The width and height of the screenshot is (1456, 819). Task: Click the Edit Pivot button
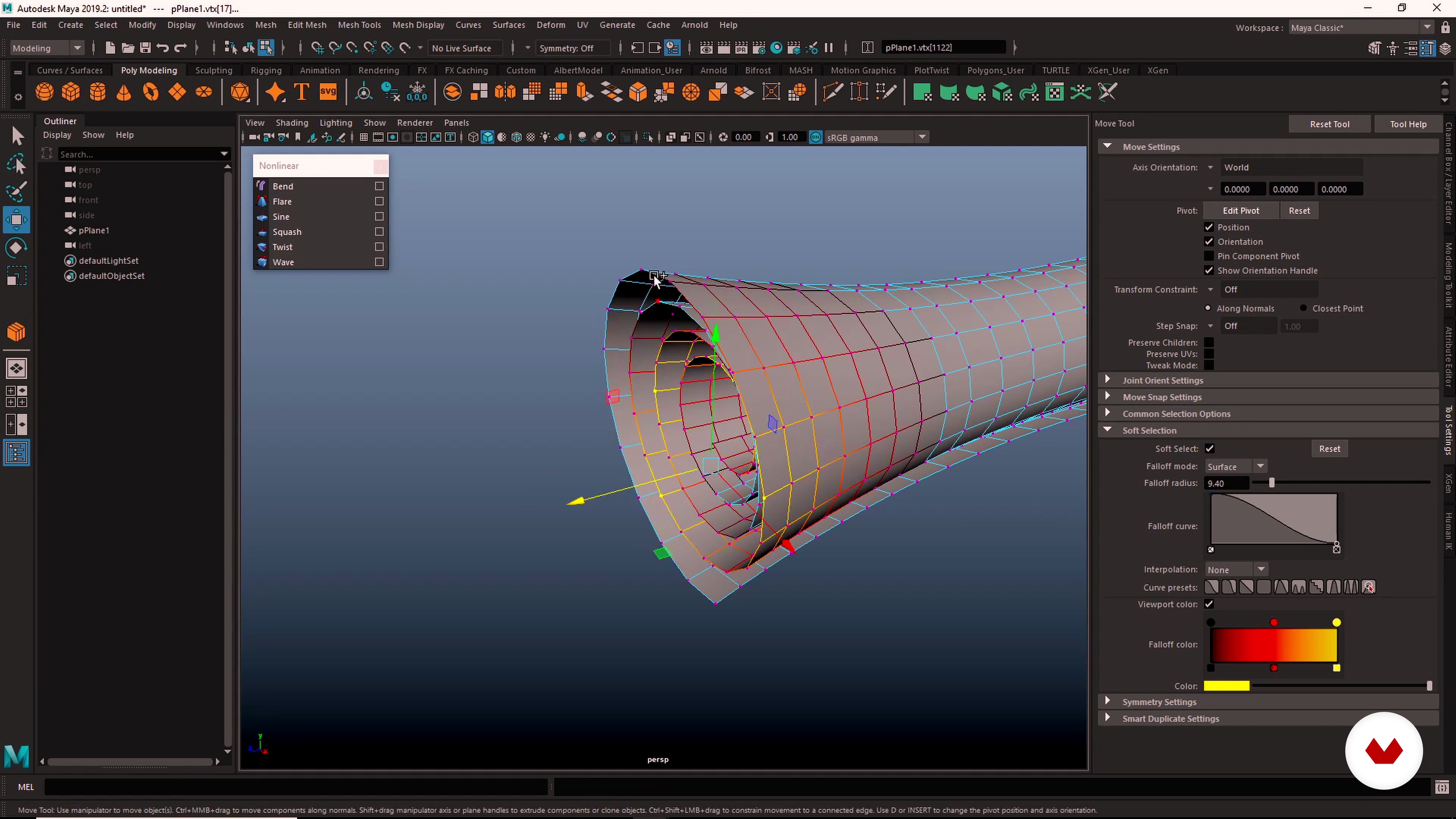pos(1241,210)
